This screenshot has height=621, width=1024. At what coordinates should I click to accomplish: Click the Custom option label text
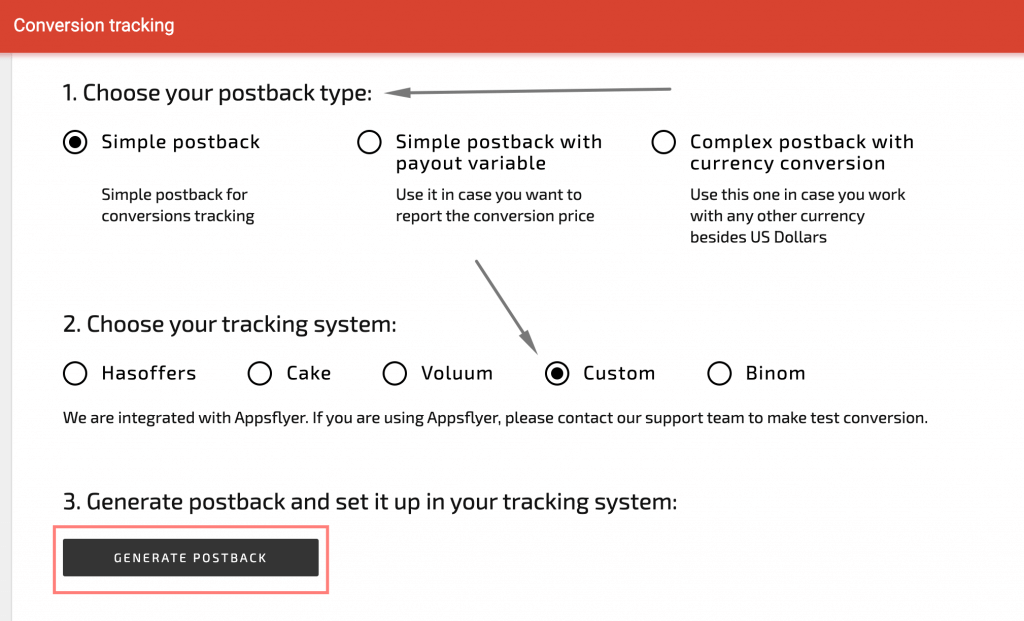point(618,373)
